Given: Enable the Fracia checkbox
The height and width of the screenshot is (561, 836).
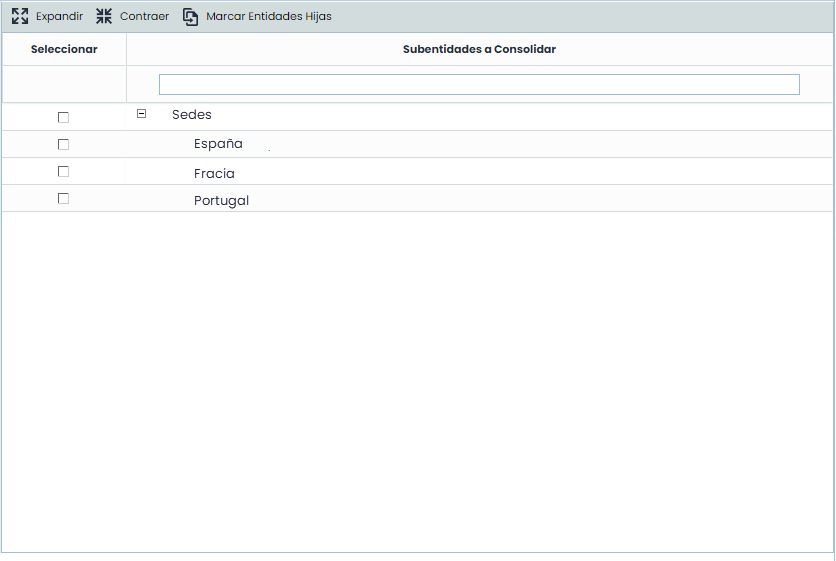Looking at the screenshot, I should [63, 171].
